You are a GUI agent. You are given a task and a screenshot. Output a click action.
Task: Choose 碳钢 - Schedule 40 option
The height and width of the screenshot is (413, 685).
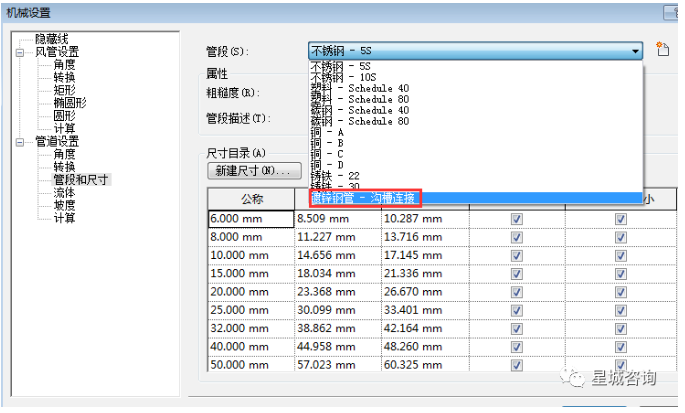coord(476,110)
